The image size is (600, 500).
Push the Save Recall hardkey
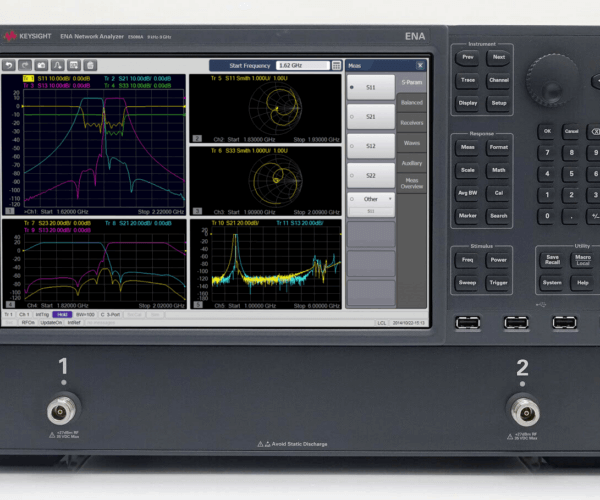552,260
